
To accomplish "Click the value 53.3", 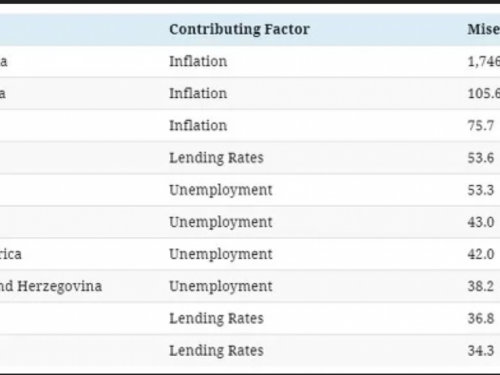I will [x=481, y=190].
